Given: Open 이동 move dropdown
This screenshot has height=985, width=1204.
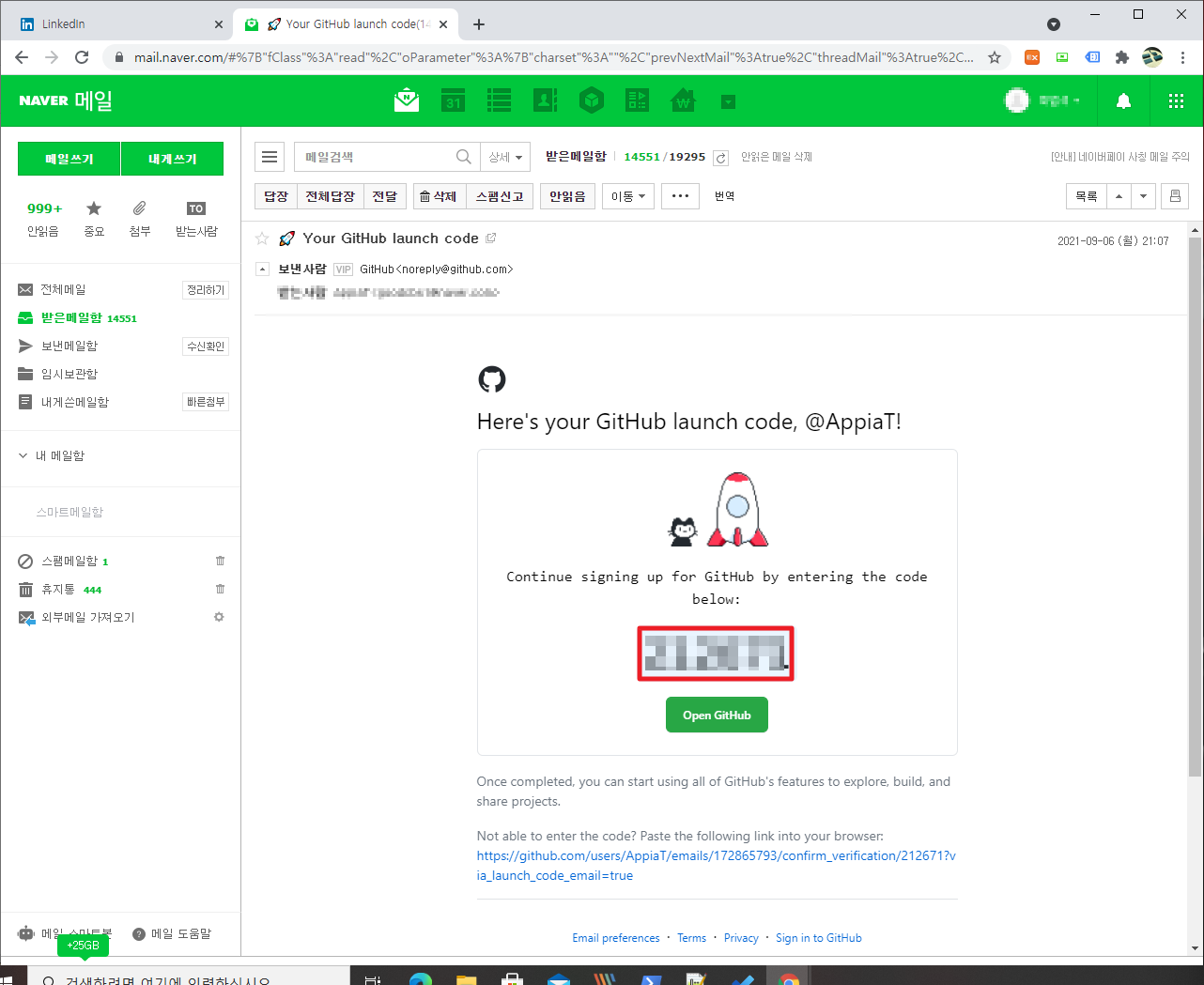Looking at the screenshot, I should click(628, 196).
